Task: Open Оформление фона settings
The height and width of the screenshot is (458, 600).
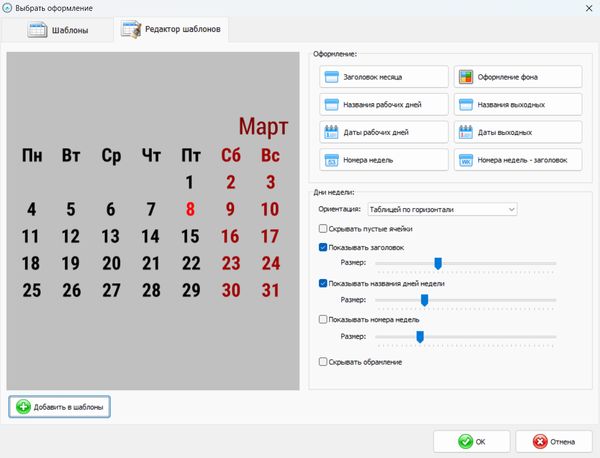Action: [517, 77]
